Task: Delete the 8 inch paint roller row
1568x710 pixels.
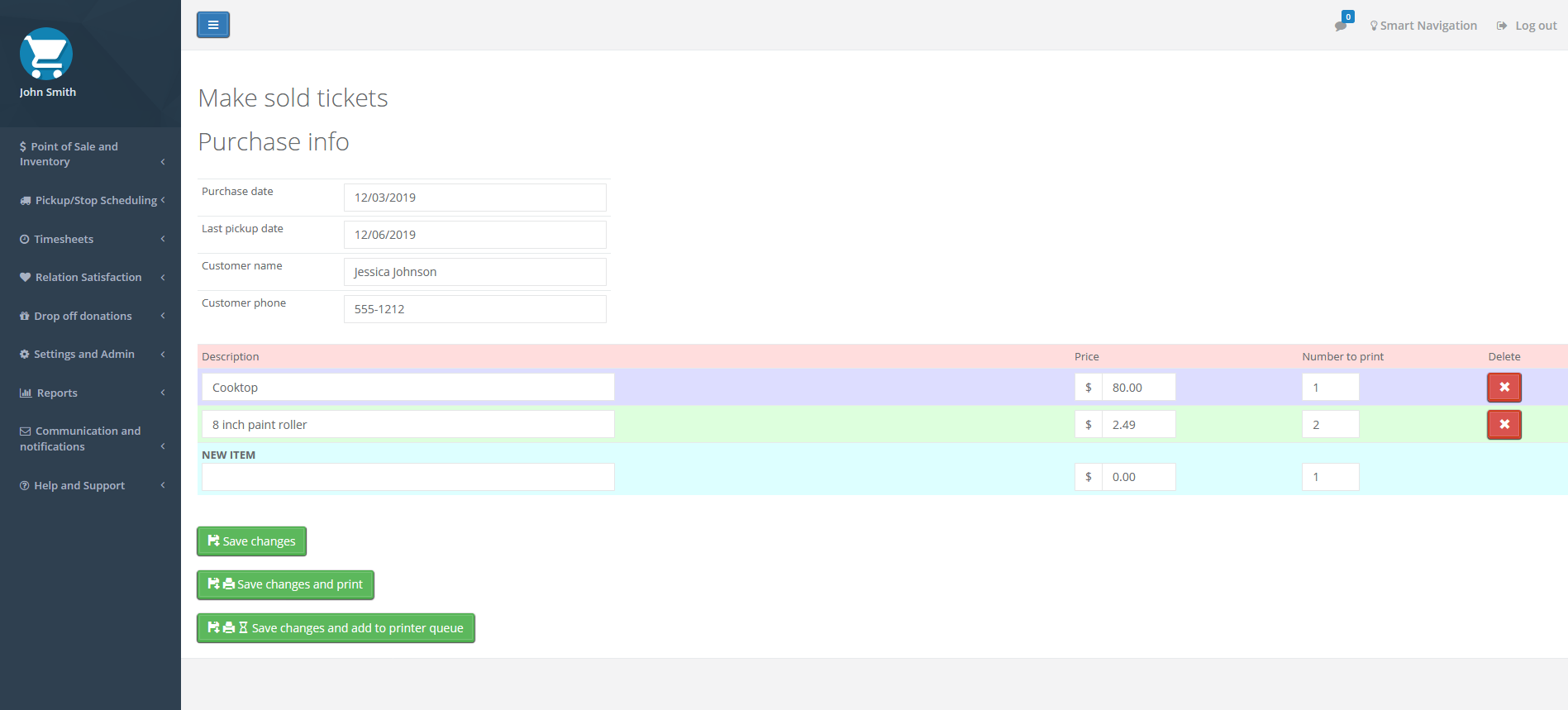Action: pos(1504,425)
